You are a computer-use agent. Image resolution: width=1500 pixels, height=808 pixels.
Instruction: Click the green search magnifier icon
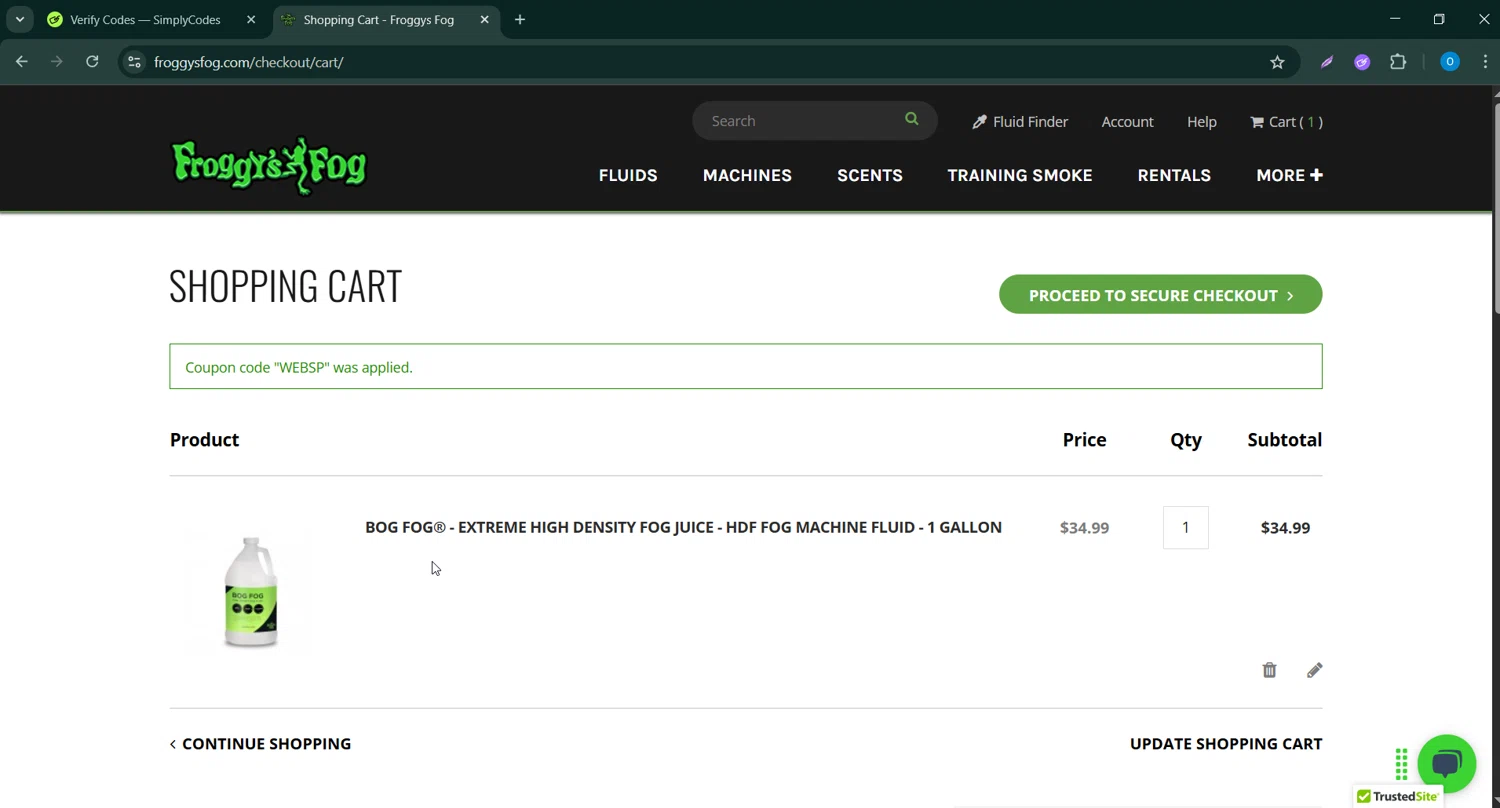coord(911,119)
